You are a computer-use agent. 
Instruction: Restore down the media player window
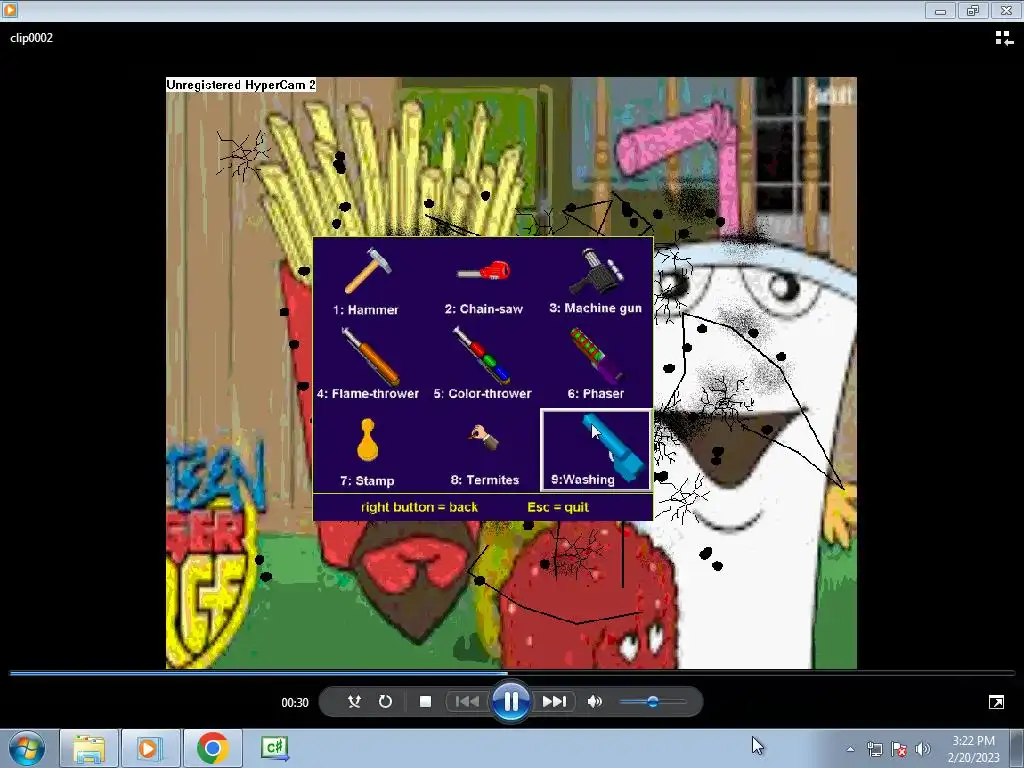pos(973,10)
